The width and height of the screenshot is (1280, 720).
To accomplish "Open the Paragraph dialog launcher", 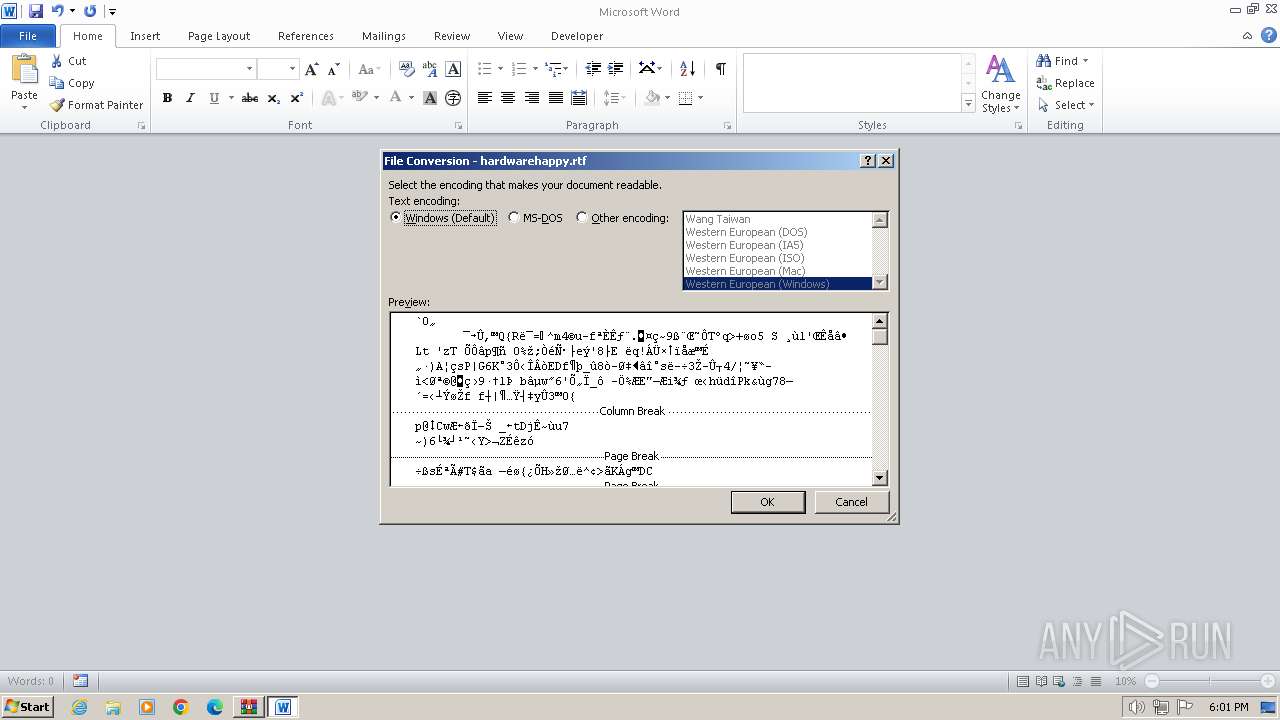I will click(x=728, y=126).
